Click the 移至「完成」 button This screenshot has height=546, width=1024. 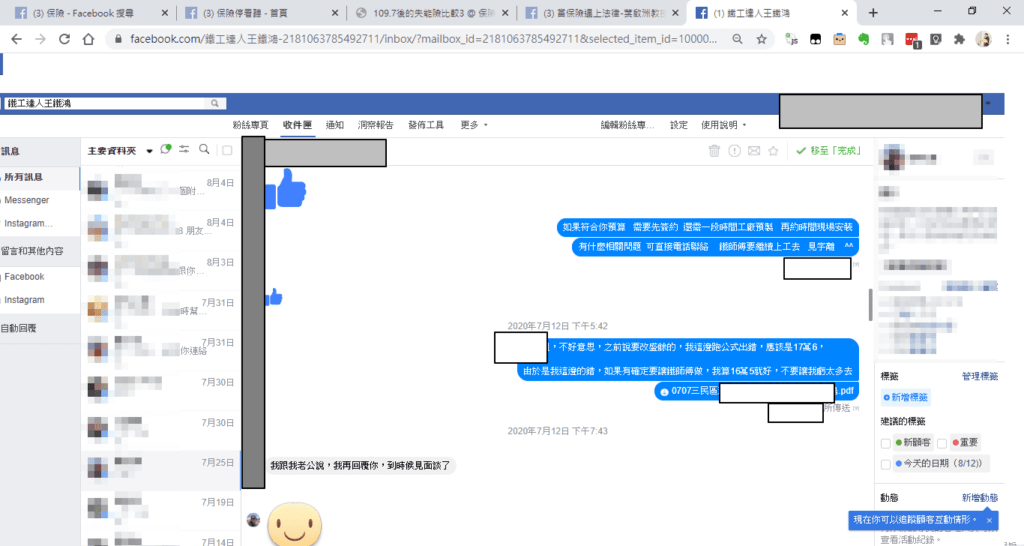(827, 151)
